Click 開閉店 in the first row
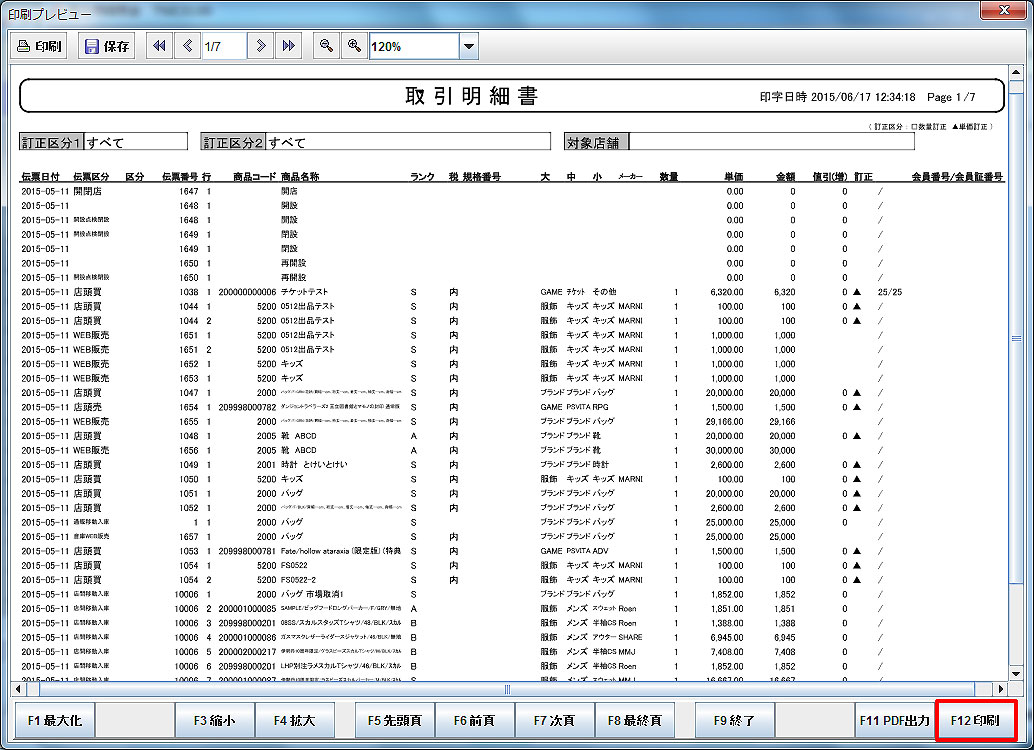 (x=87, y=191)
